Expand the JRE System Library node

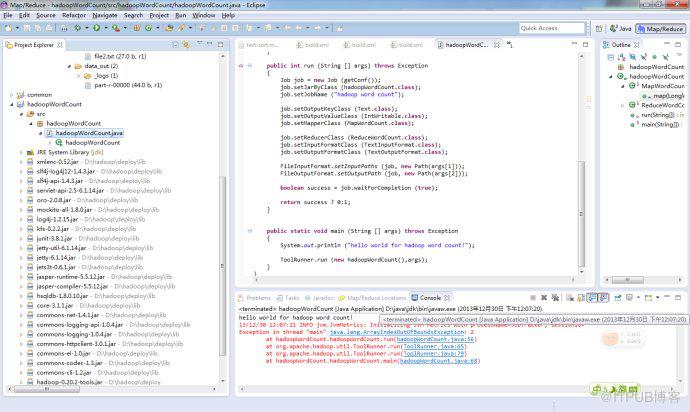tap(21, 152)
